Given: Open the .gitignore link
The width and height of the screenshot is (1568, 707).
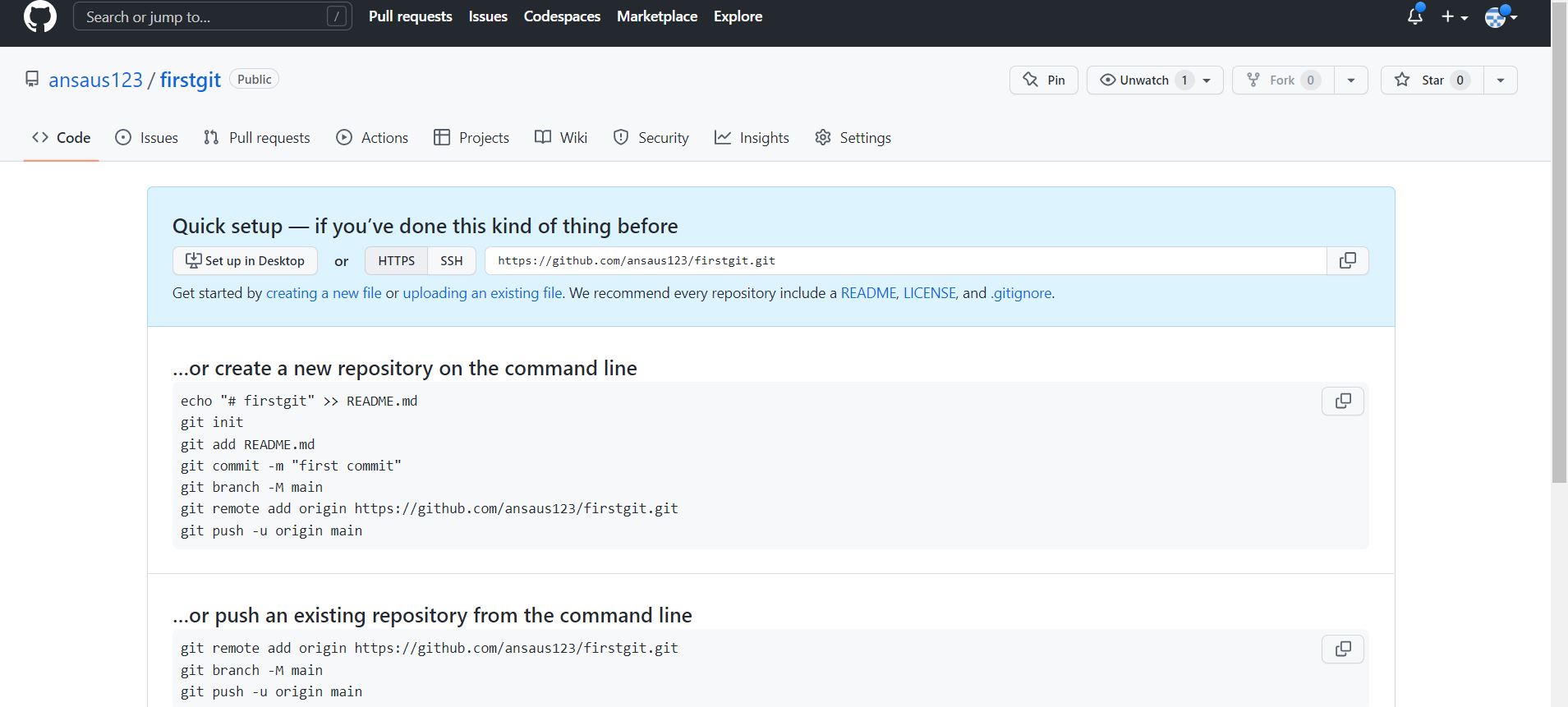Looking at the screenshot, I should coord(1021,293).
